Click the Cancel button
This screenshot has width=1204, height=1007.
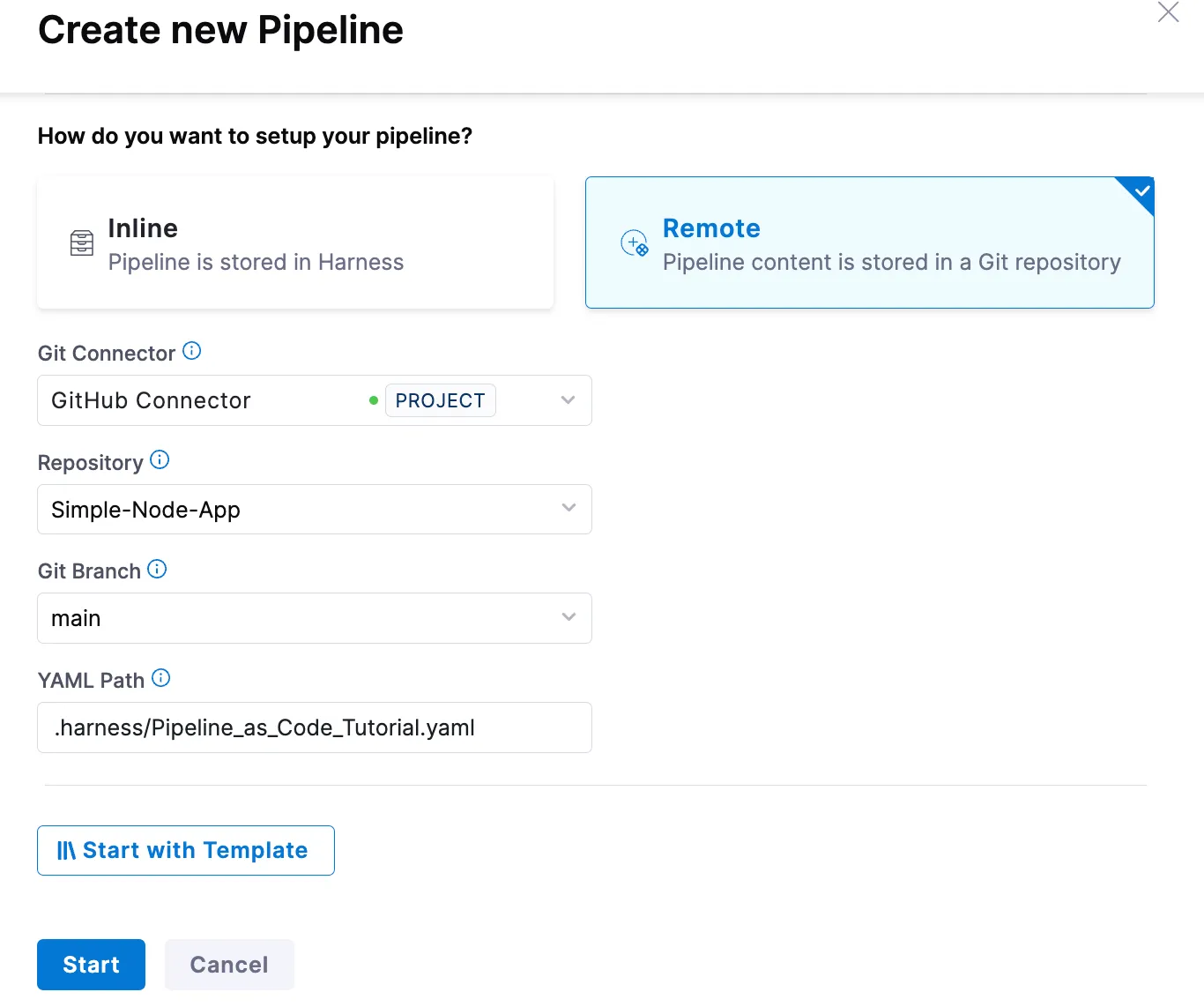click(x=229, y=965)
